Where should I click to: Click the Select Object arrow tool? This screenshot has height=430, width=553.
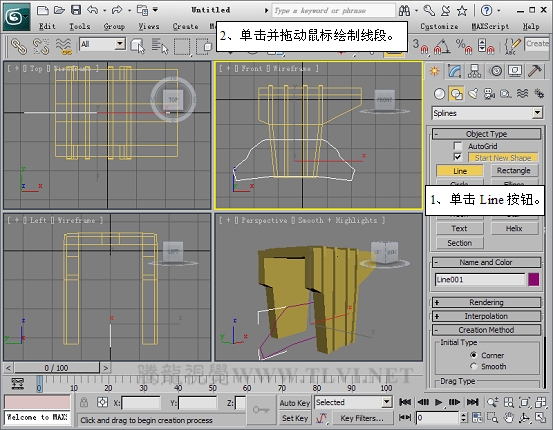click(x=138, y=46)
